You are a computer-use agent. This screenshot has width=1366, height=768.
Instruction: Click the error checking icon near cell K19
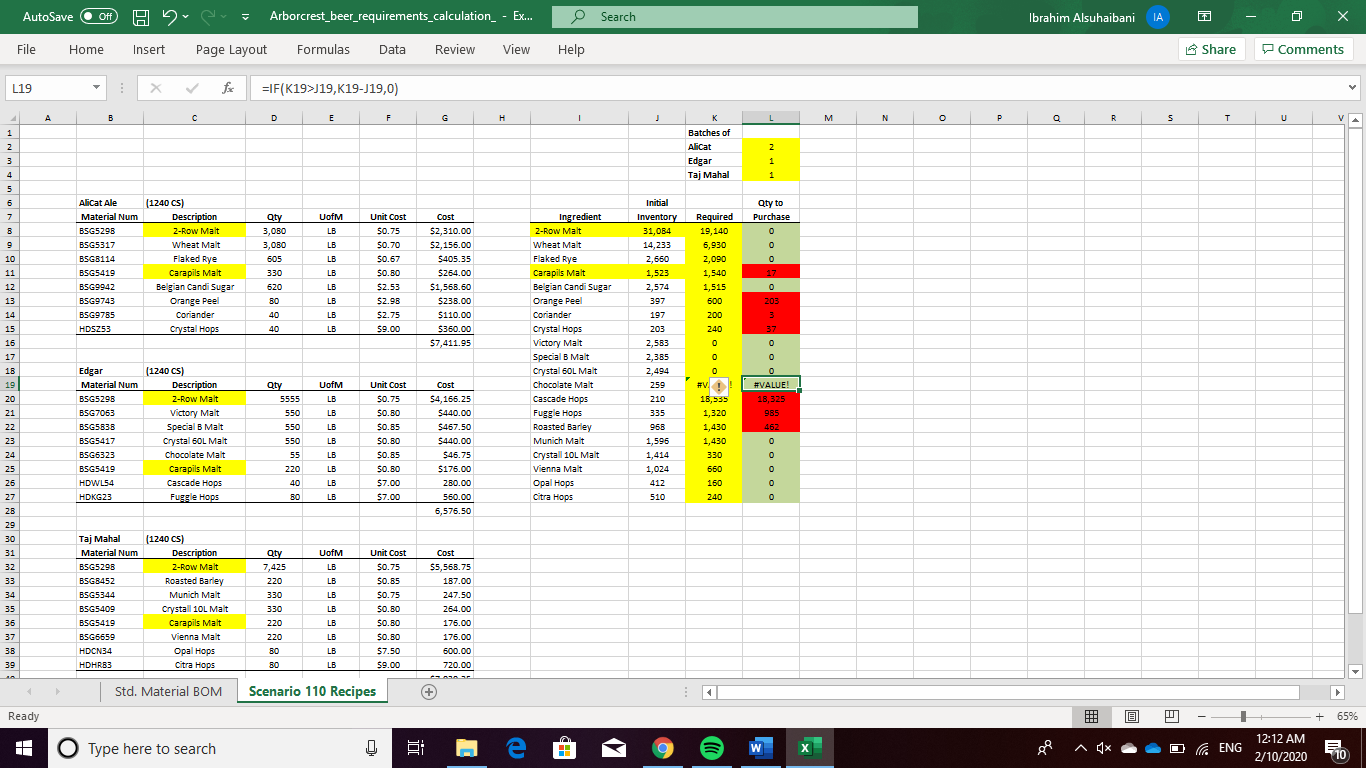coord(718,384)
